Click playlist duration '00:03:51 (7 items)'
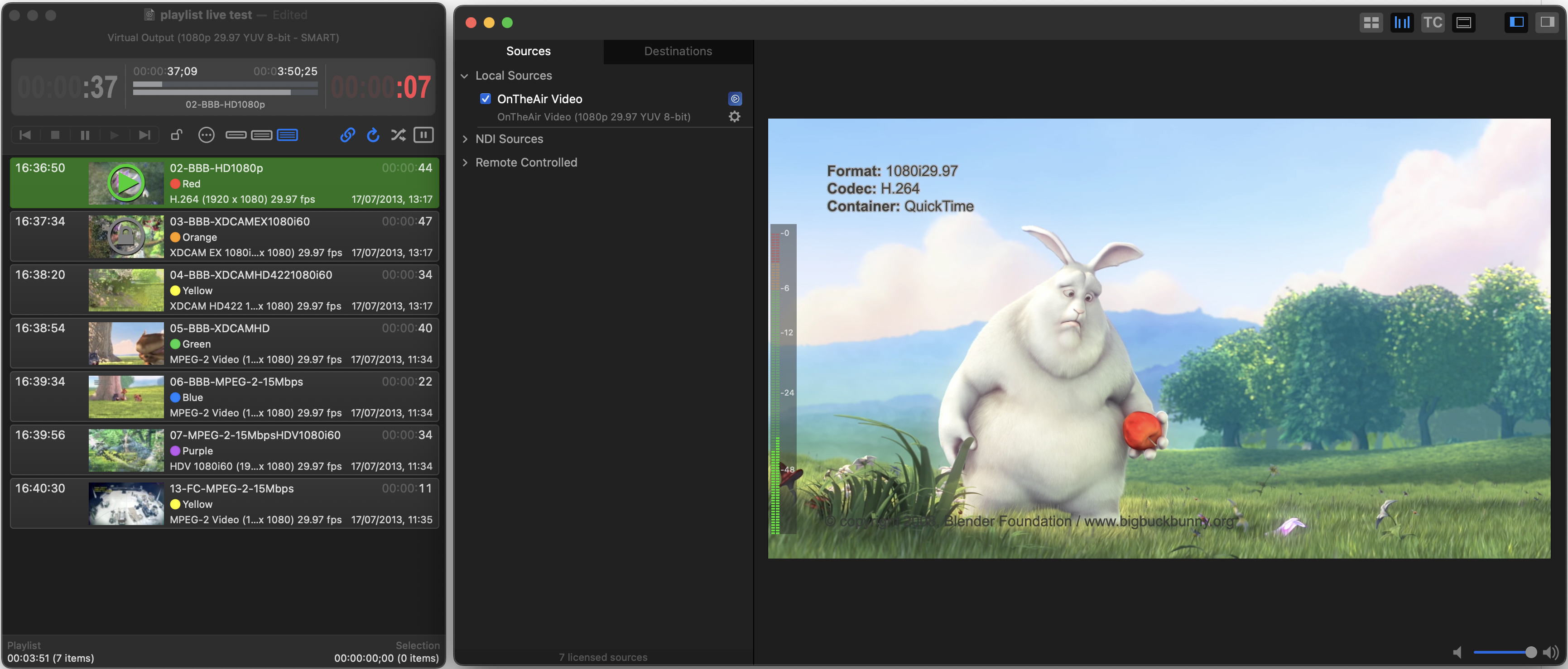 [x=51, y=658]
